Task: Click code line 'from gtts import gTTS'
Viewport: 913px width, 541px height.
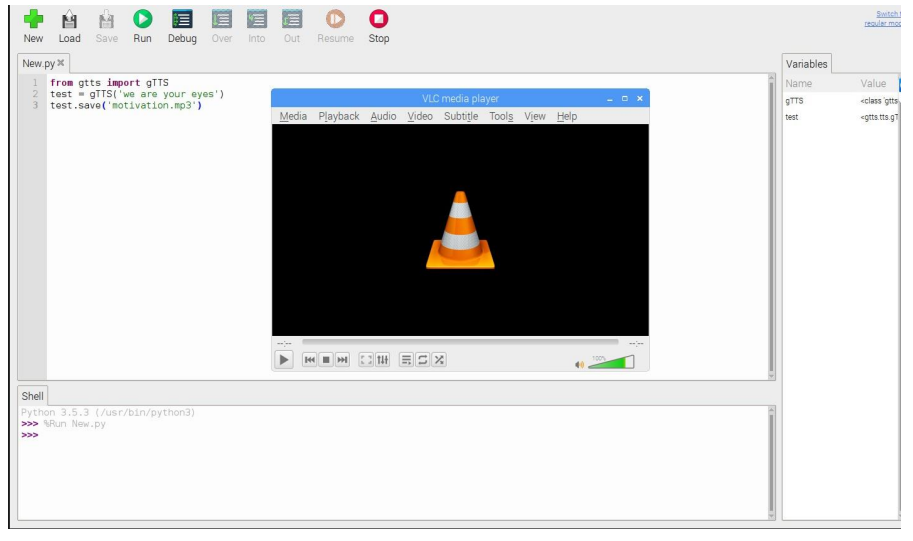Action: [109, 83]
